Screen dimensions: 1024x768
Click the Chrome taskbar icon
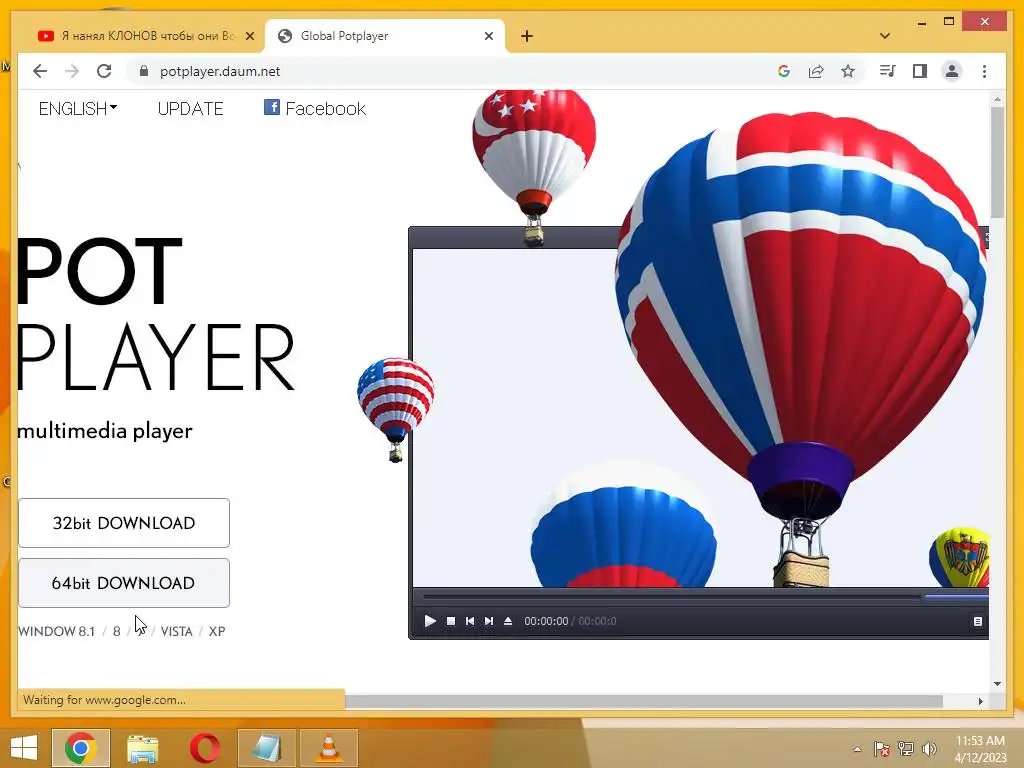pyautogui.click(x=80, y=748)
